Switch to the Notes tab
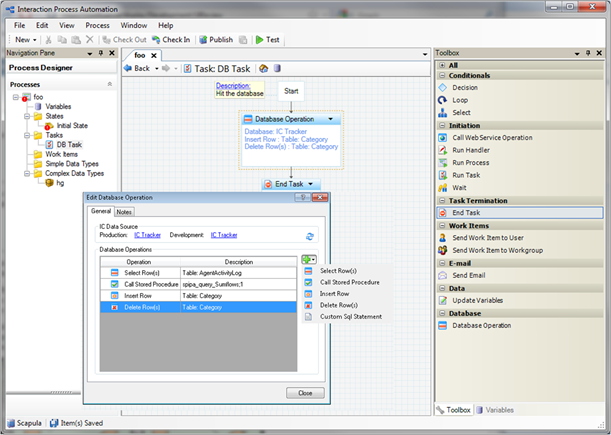The width and height of the screenshot is (611, 435). (124, 211)
